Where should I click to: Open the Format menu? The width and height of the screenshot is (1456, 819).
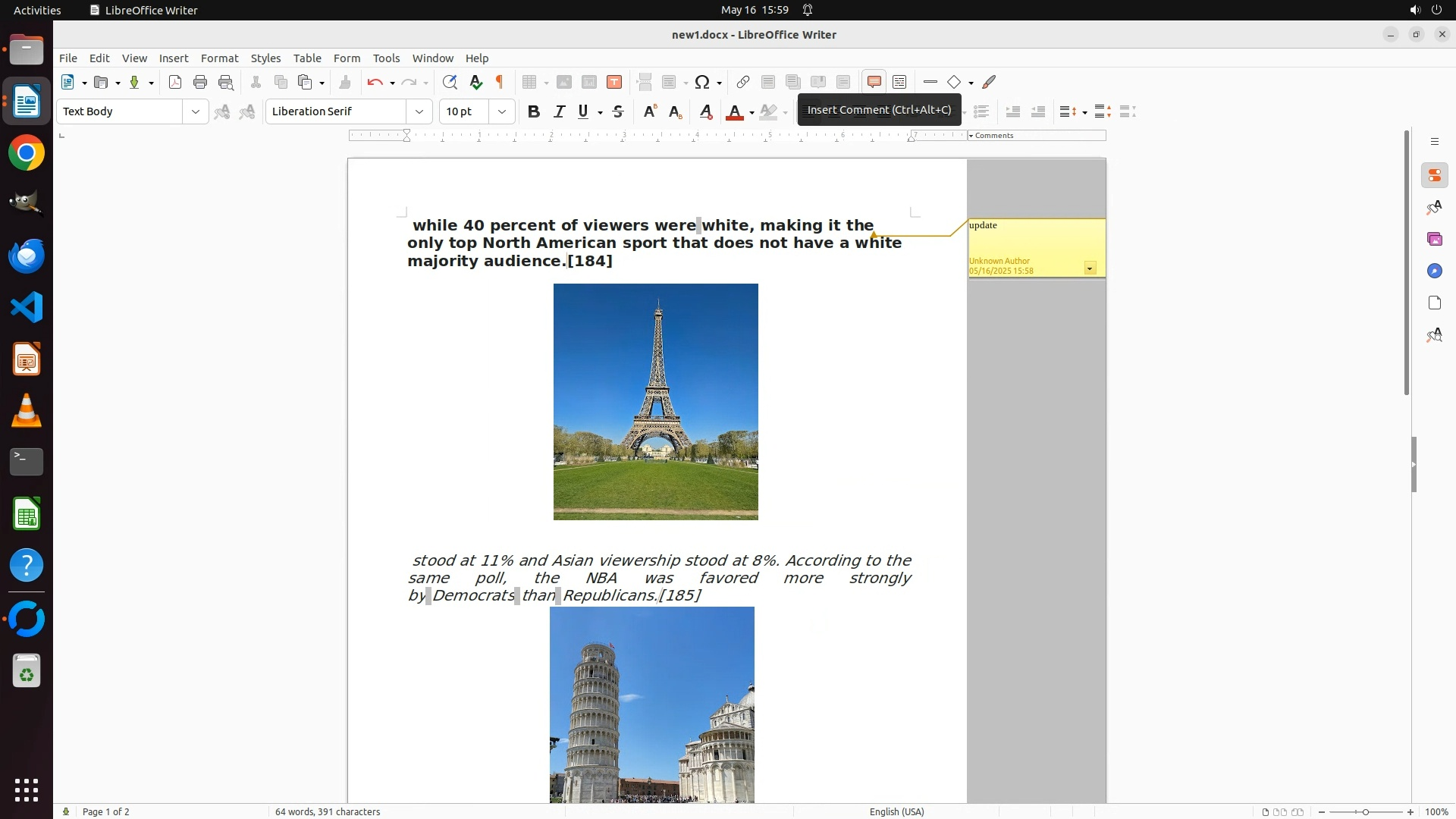pos(219,58)
